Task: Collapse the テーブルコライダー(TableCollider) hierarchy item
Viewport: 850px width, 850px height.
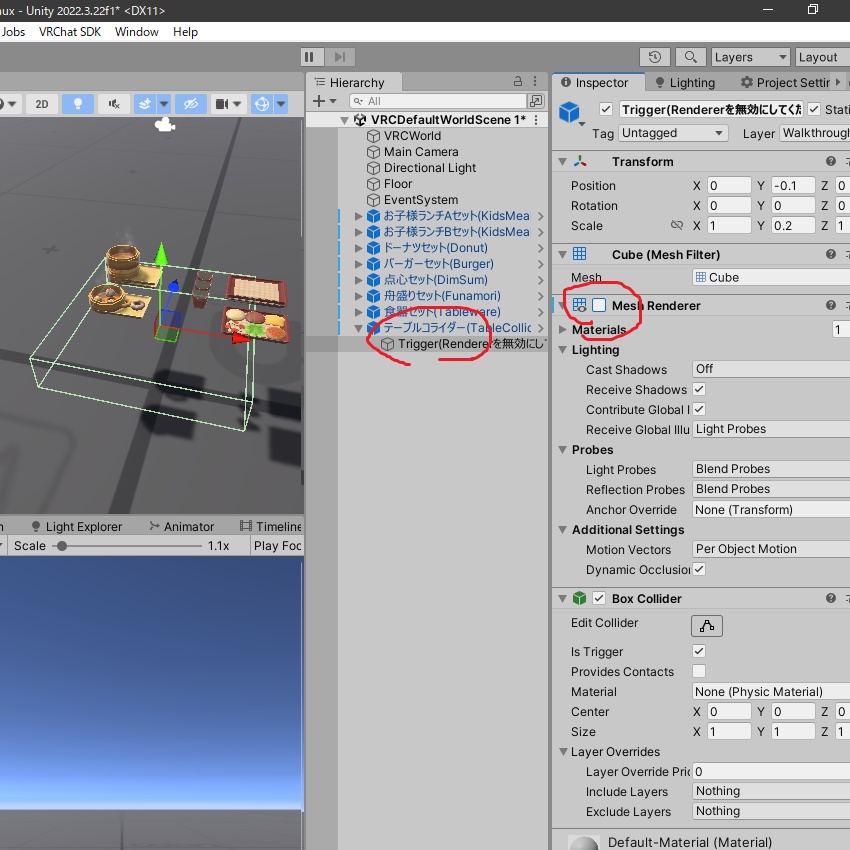Action: (x=358, y=328)
